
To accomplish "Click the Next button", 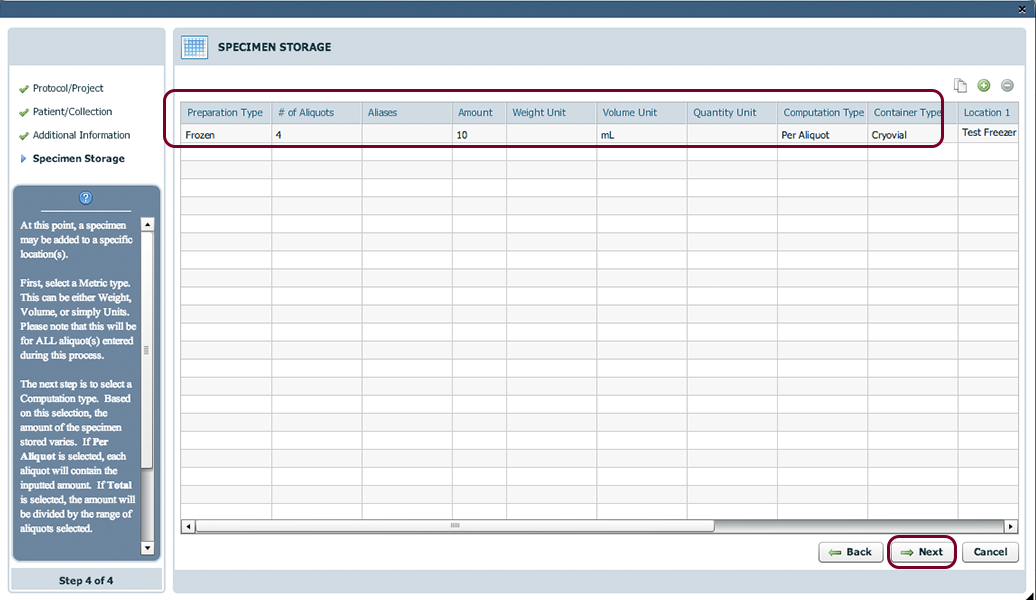I will click(922, 552).
